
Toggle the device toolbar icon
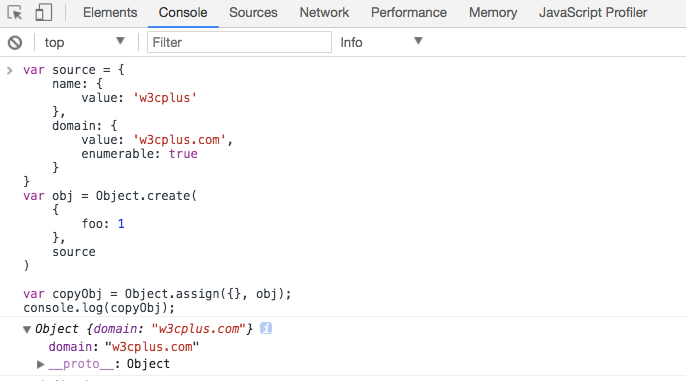click(x=43, y=12)
